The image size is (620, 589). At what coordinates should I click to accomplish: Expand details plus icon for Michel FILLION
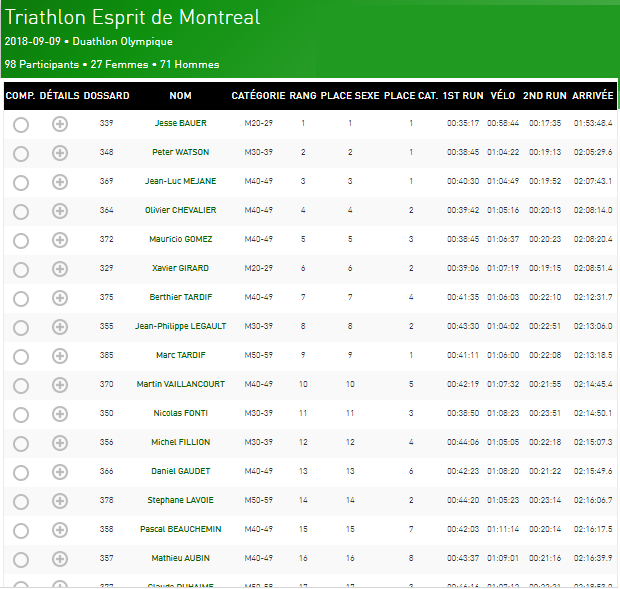[60, 443]
